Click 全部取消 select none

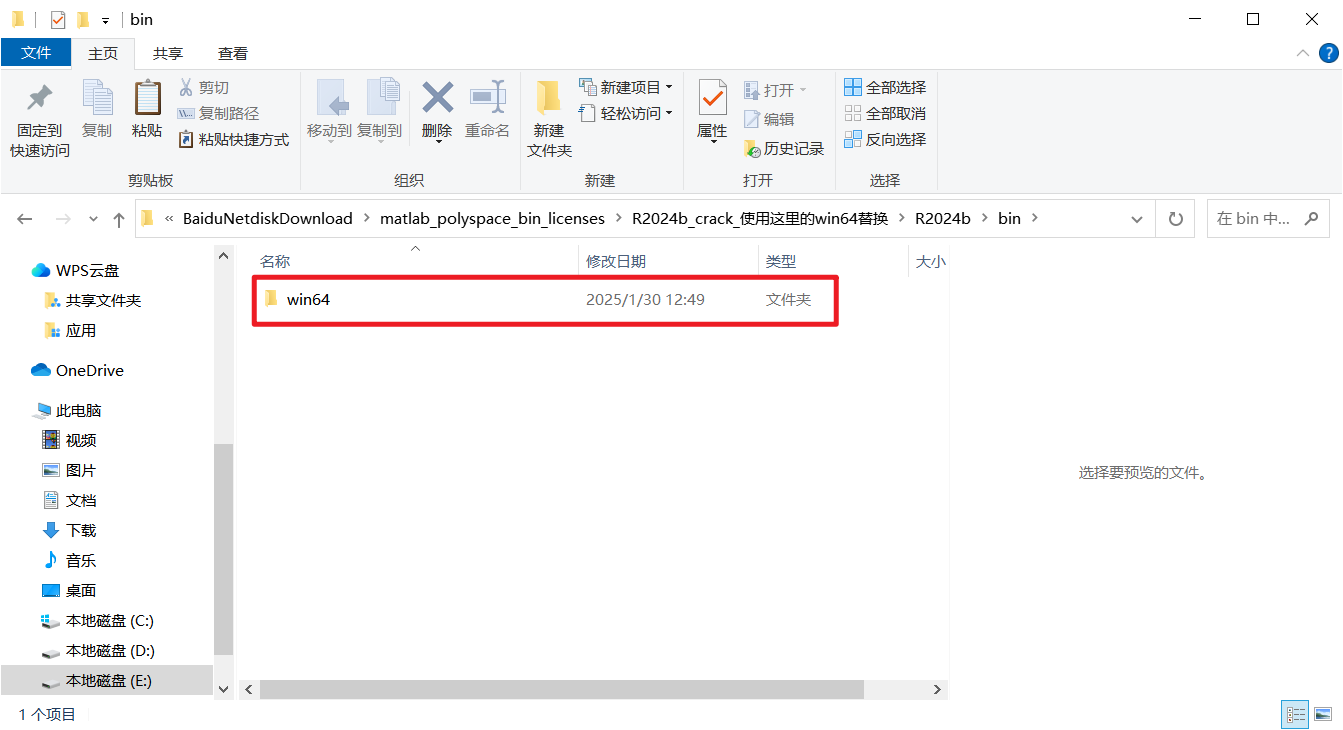(885, 114)
